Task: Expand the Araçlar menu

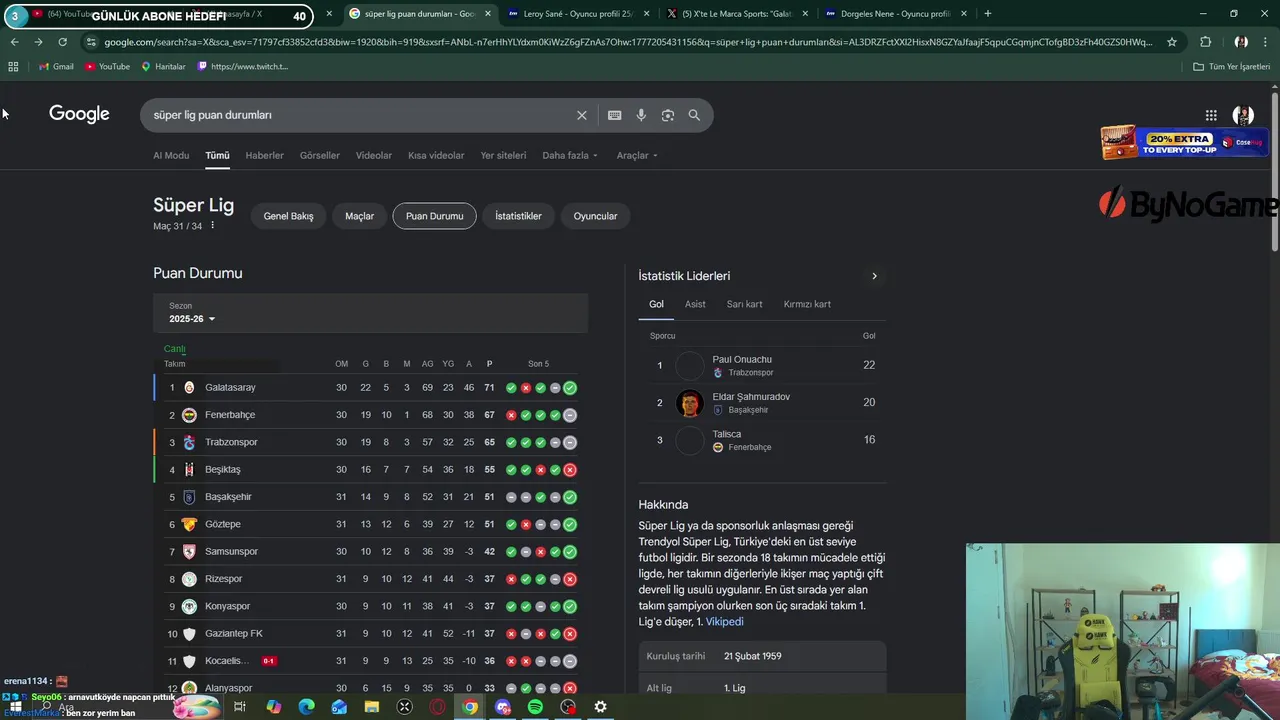Action: (637, 155)
